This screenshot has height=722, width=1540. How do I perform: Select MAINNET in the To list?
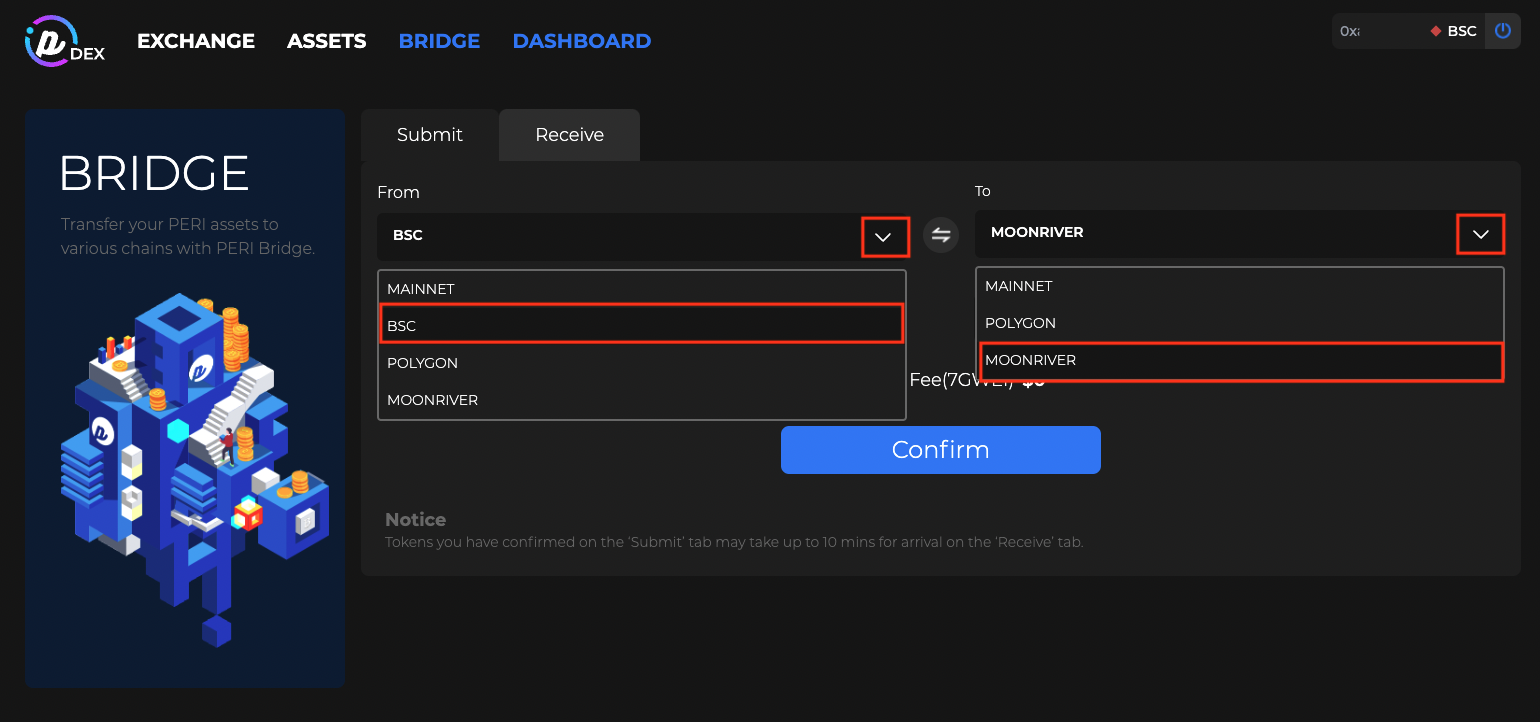(1240, 286)
